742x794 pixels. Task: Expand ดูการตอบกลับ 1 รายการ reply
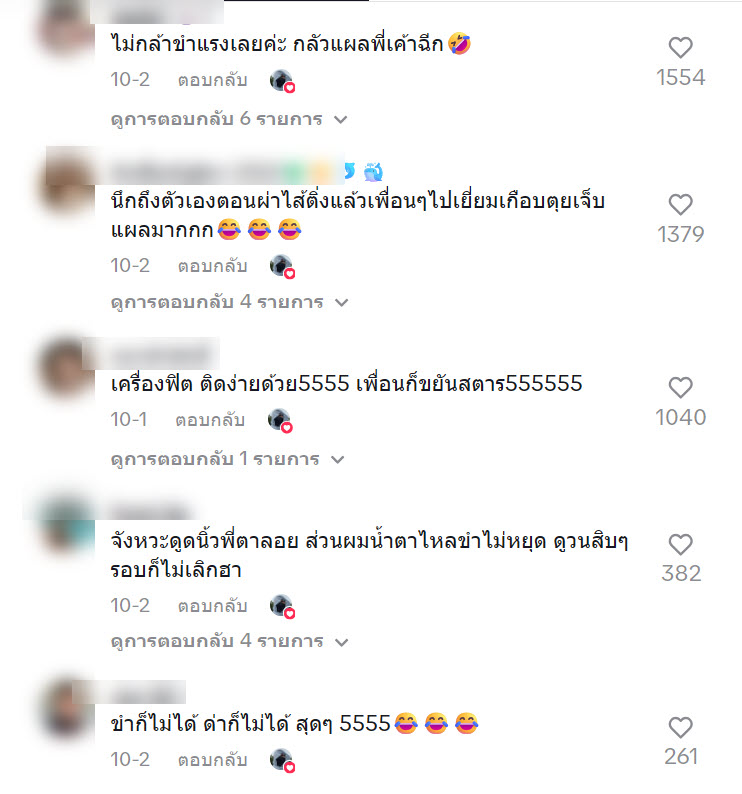tap(227, 459)
